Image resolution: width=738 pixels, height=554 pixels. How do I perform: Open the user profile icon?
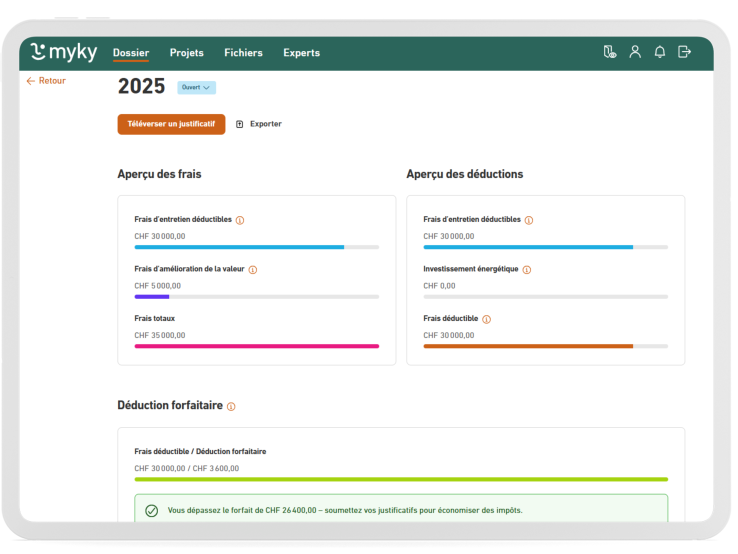[635, 52]
